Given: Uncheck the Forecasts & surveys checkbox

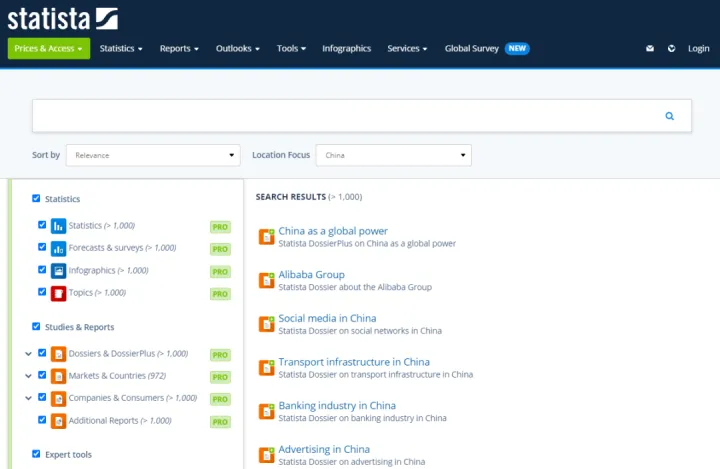Looking at the screenshot, I should point(42,247).
